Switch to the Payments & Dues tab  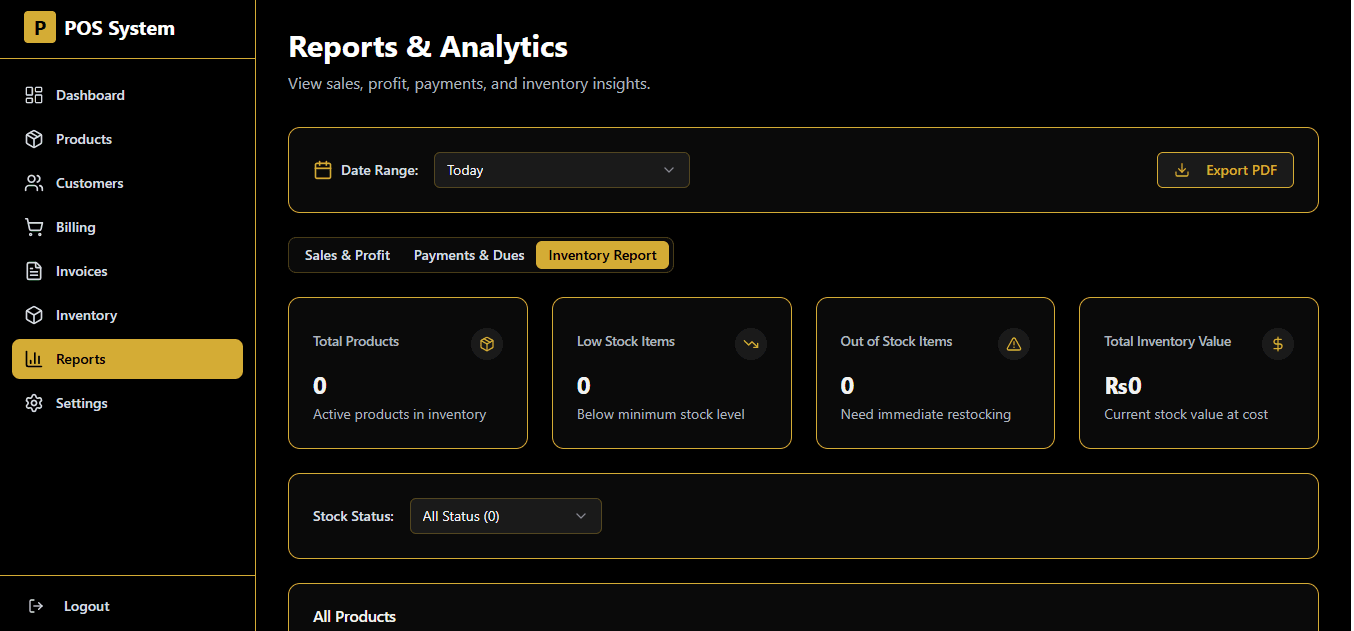tap(469, 255)
